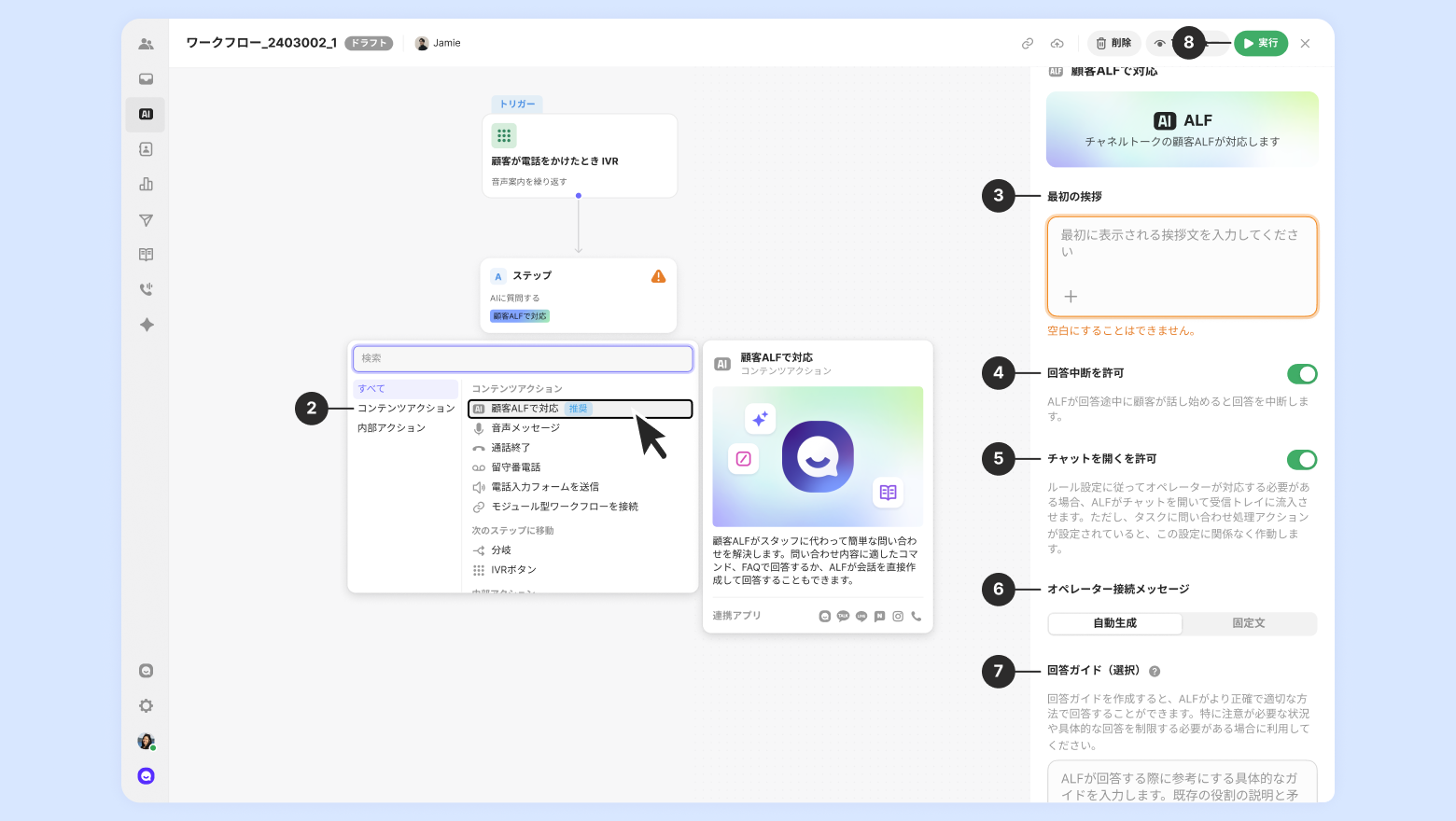Select the AI section icon in sidebar
1456x821 pixels.
pyautogui.click(x=146, y=114)
